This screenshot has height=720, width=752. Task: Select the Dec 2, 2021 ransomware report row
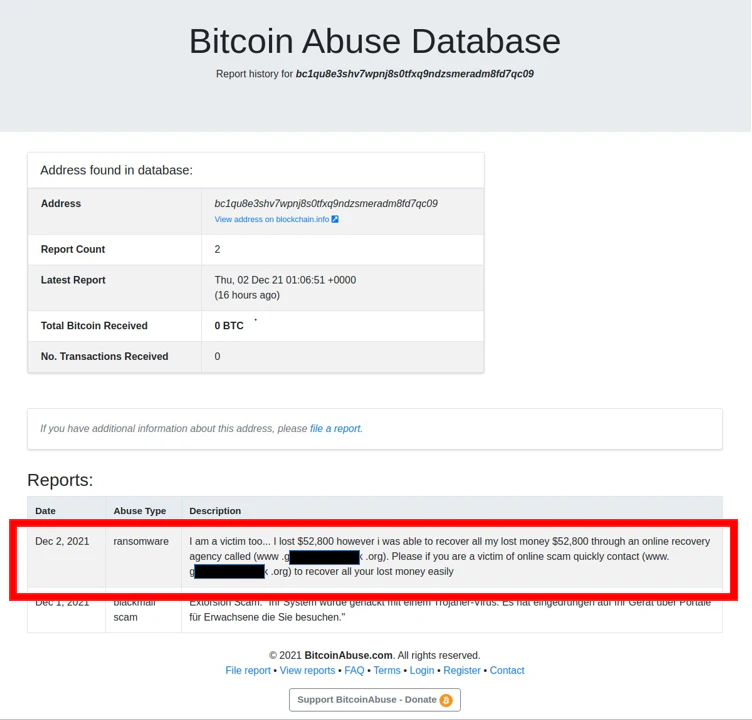[x=375, y=556]
